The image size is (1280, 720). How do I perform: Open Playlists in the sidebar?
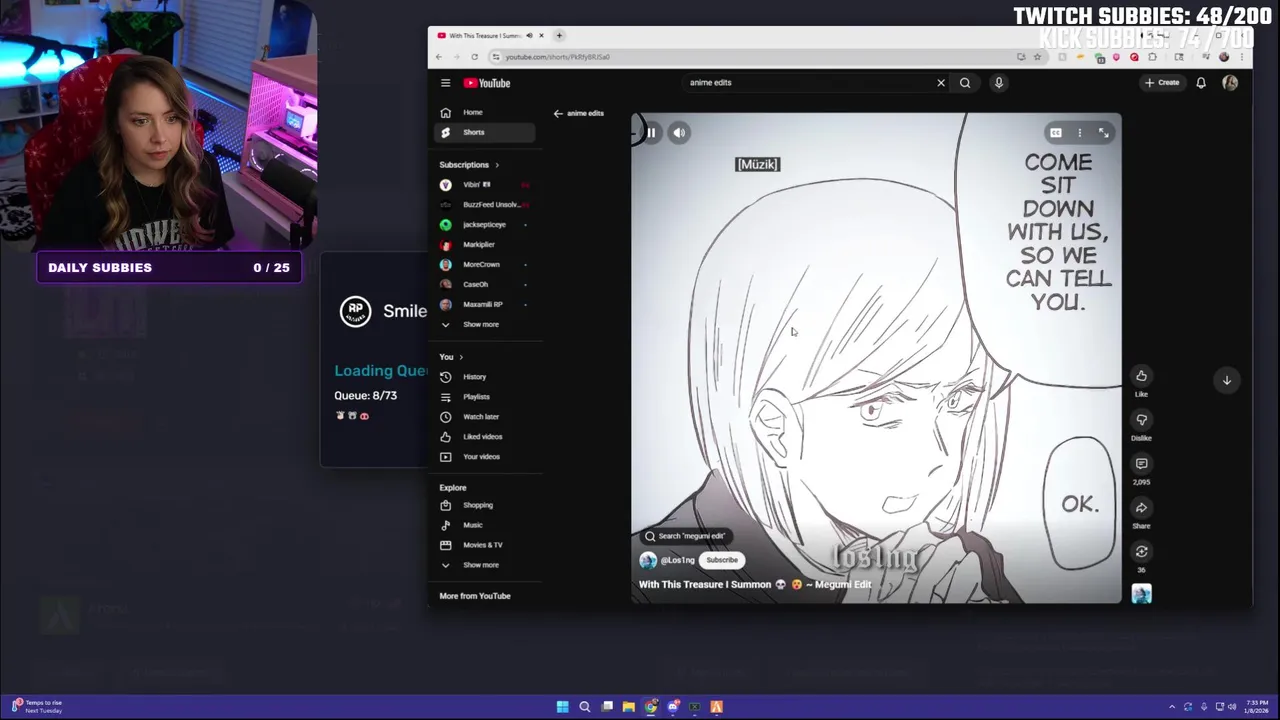[x=486, y=397]
